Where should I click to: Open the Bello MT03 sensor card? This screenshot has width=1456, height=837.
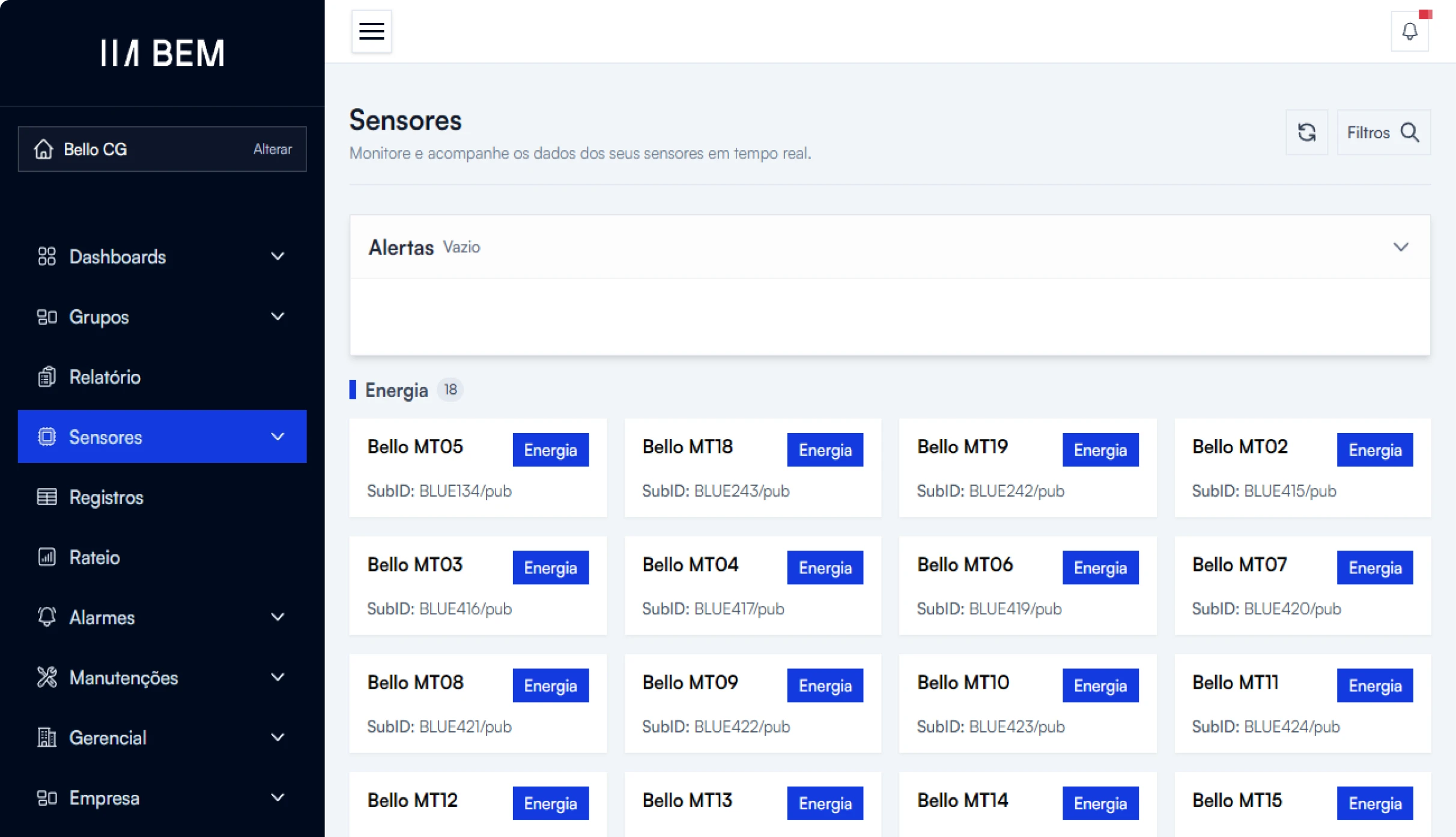point(478,585)
